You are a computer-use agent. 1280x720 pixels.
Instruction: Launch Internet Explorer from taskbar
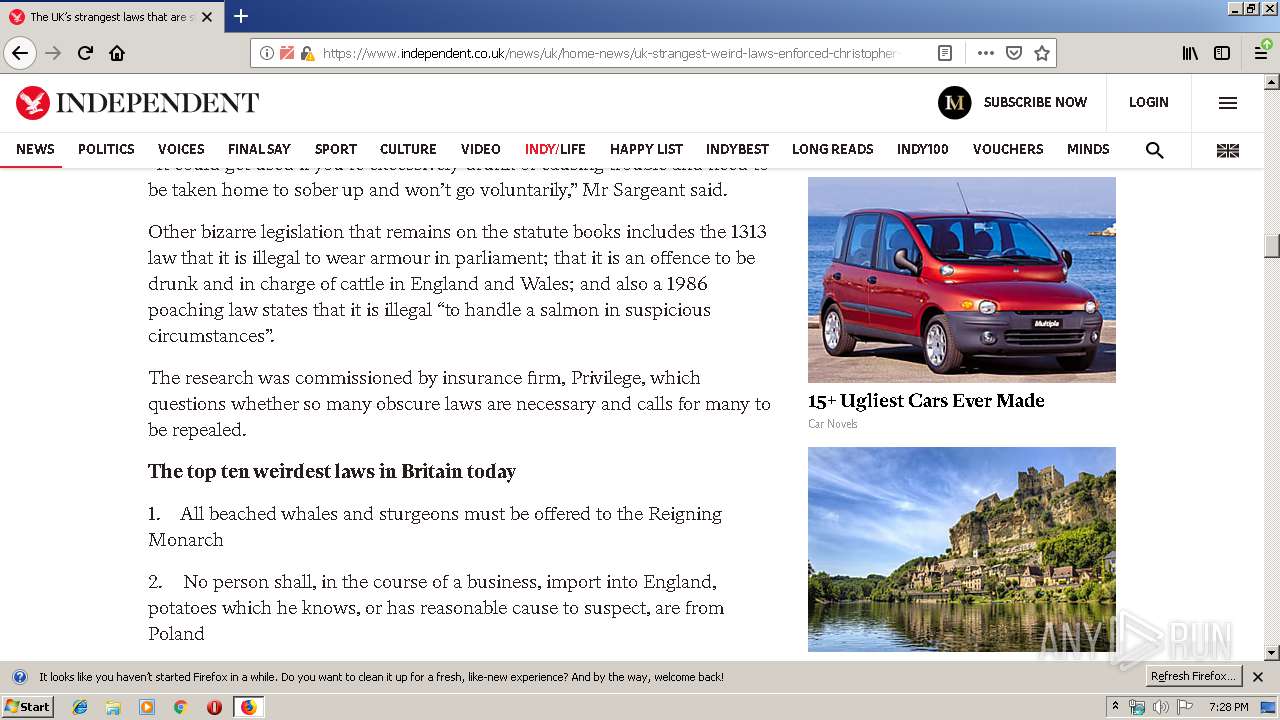[x=80, y=707]
